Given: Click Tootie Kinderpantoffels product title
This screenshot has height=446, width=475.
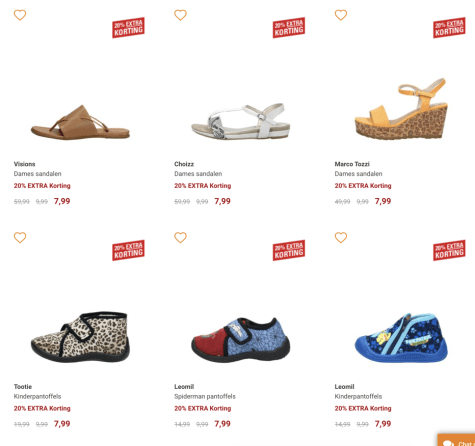Looking at the screenshot, I should click(x=37, y=396).
